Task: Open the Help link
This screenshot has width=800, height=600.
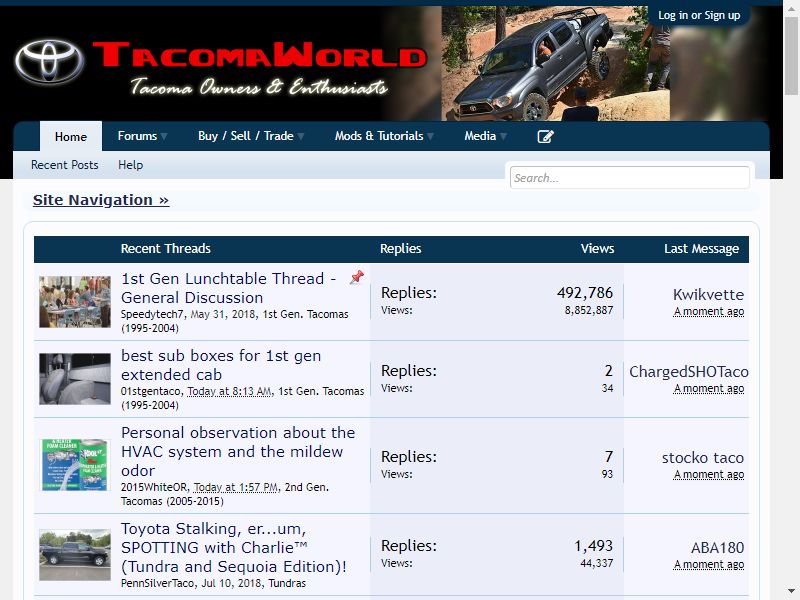Action: (x=131, y=165)
